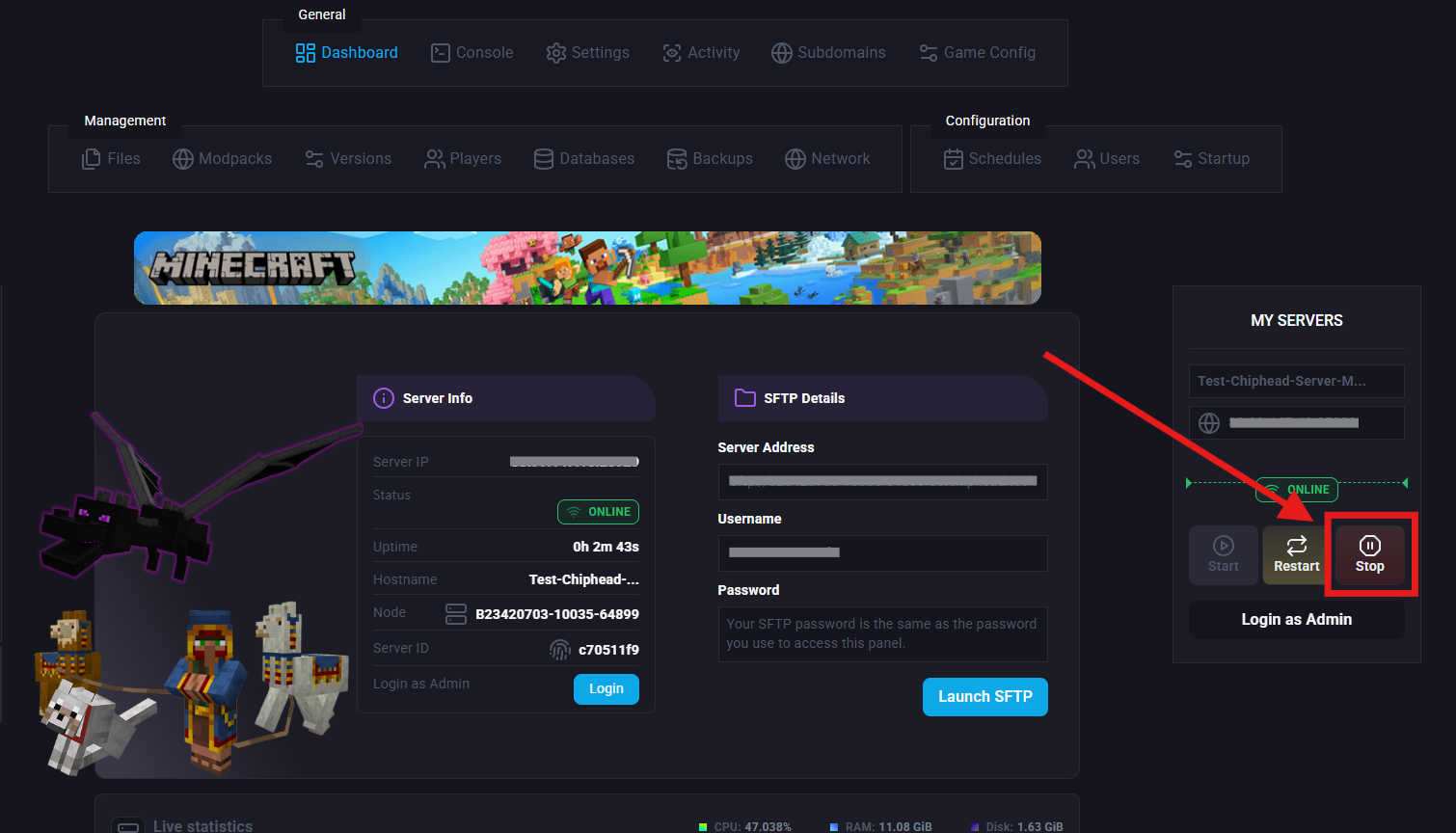
Task: Click the Databases cylinder icon
Action: point(544,159)
